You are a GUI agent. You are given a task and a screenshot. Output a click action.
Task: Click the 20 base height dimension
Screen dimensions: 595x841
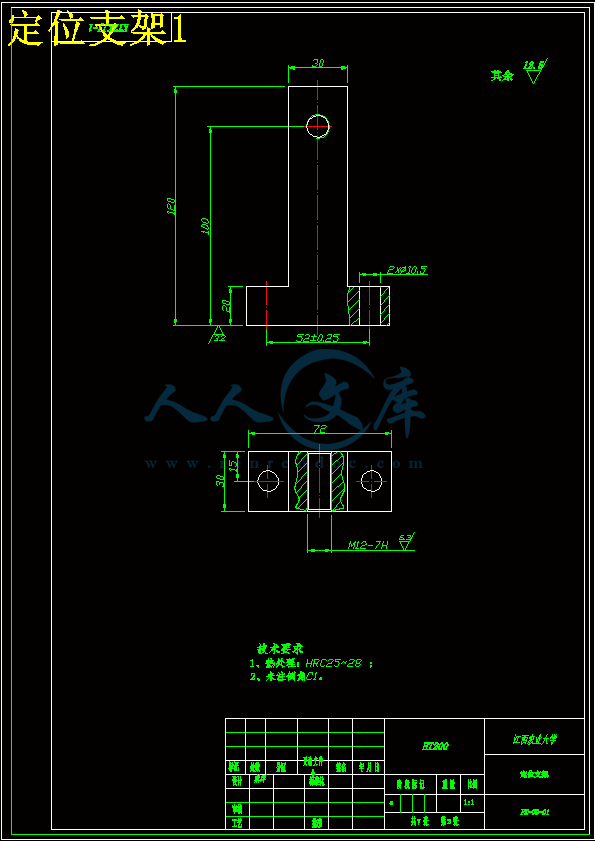pyautogui.click(x=226, y=306)
